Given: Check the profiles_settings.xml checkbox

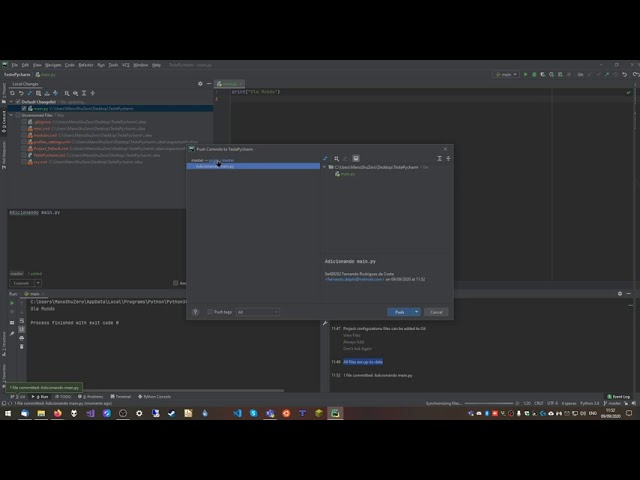Looking at the screenshot, I should [24, 142].
